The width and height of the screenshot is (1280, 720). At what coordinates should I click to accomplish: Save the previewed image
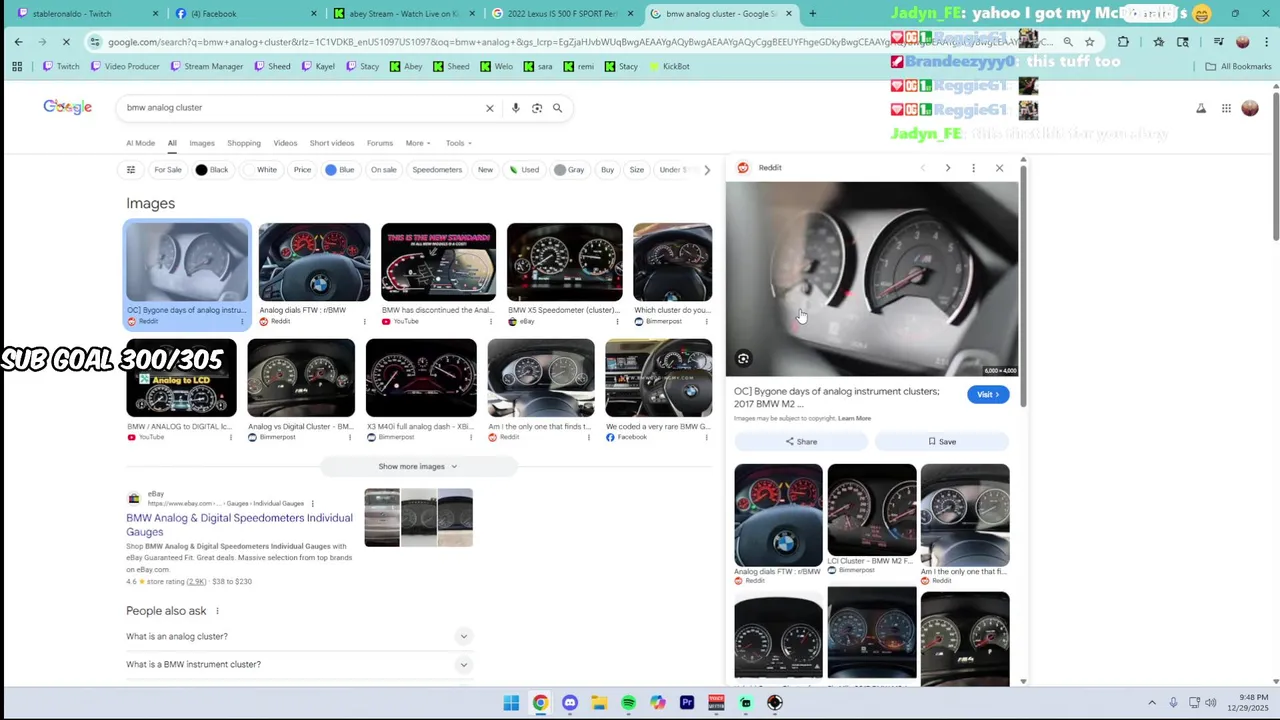(942, 442)
